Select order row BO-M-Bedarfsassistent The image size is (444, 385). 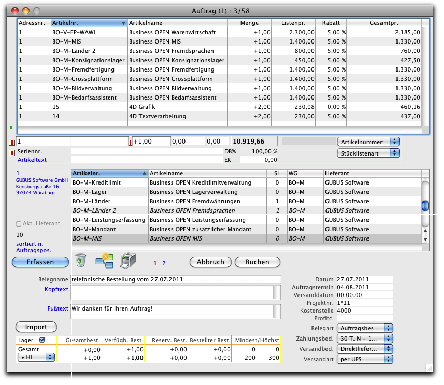click(220, 98)
